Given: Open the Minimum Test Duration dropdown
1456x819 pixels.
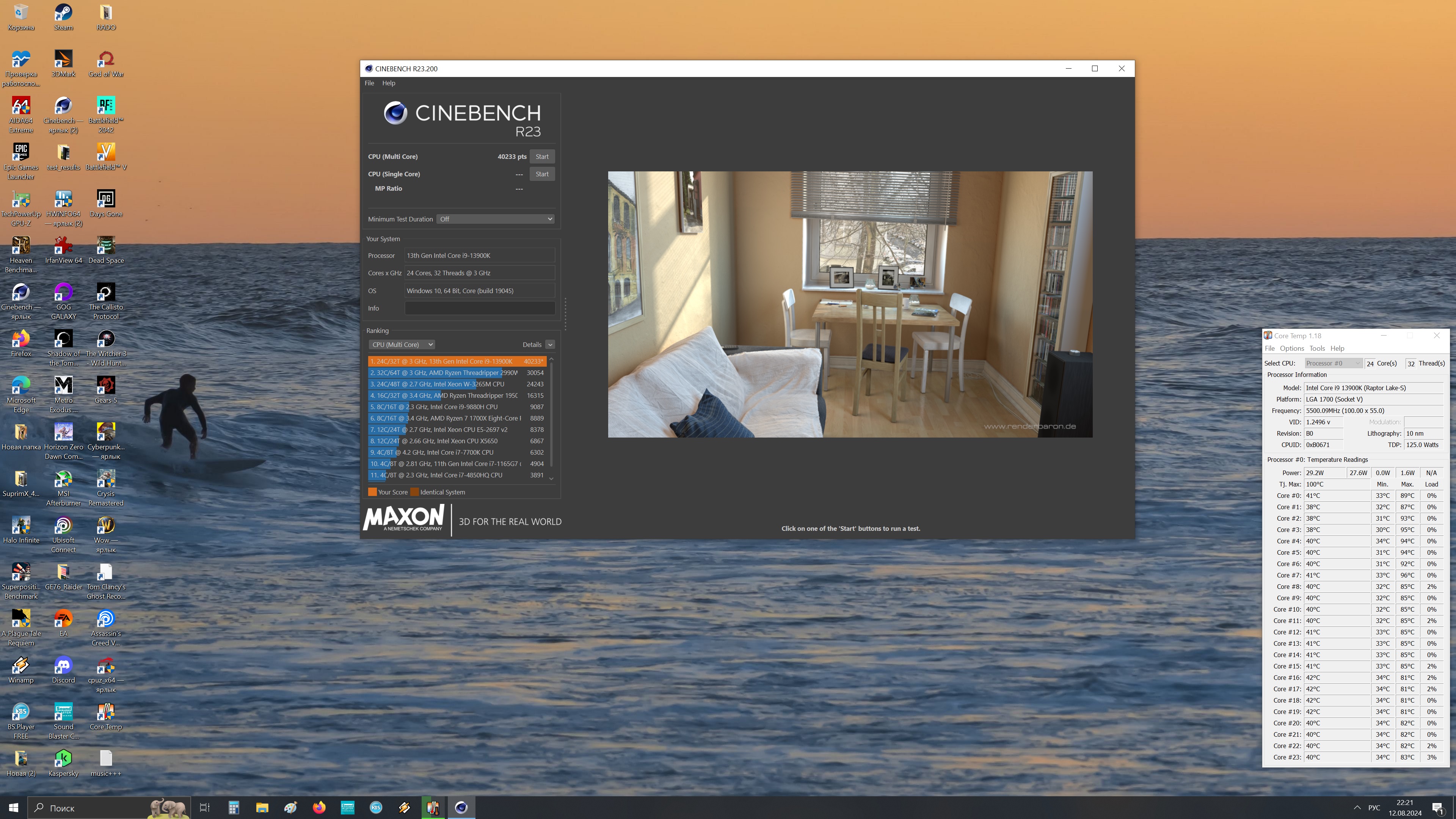Looking at the screenshot, I should tap(495, 219).
